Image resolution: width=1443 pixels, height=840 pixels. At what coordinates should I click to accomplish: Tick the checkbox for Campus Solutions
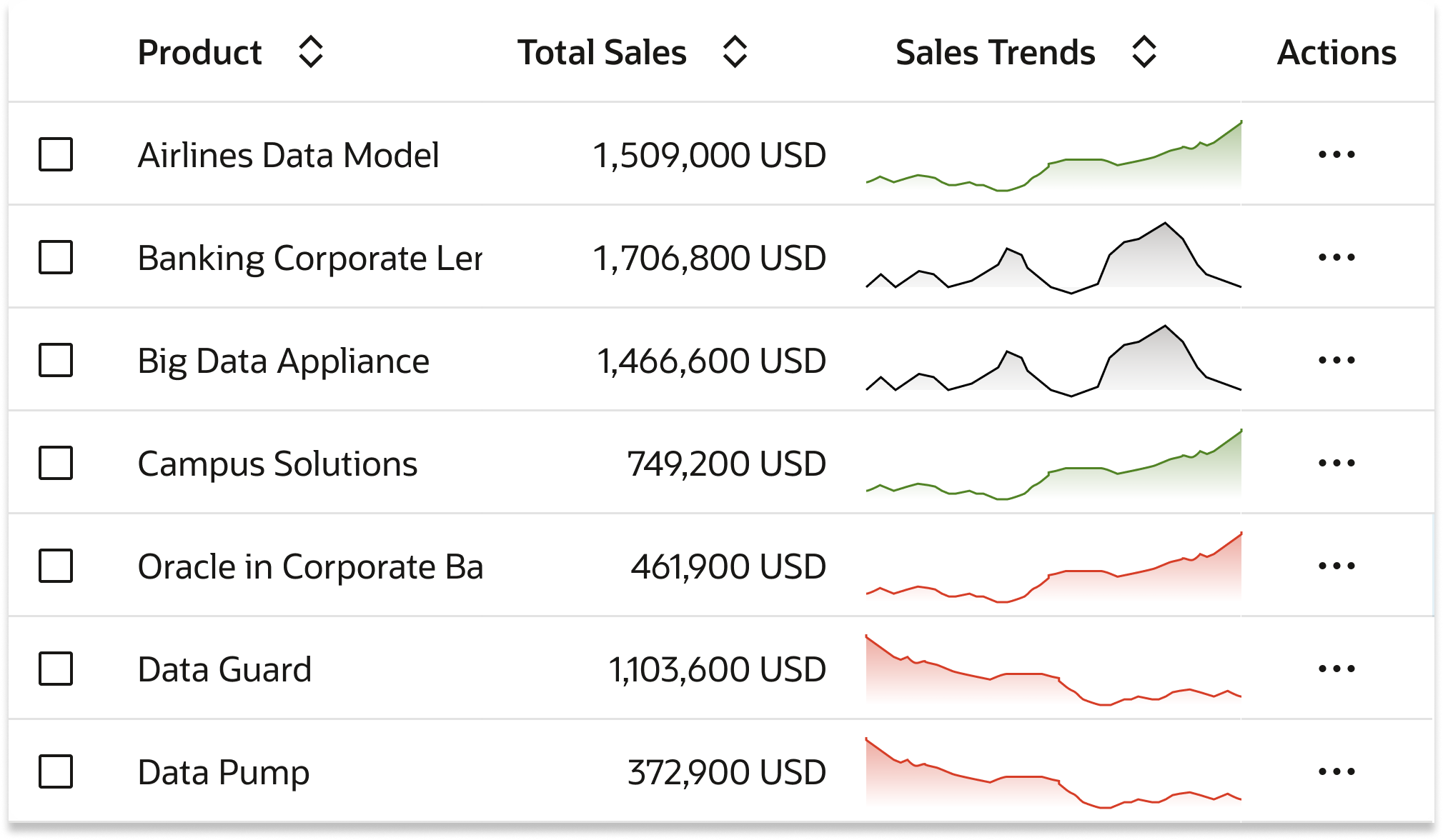pyautogui.click(x=56, y=464)
